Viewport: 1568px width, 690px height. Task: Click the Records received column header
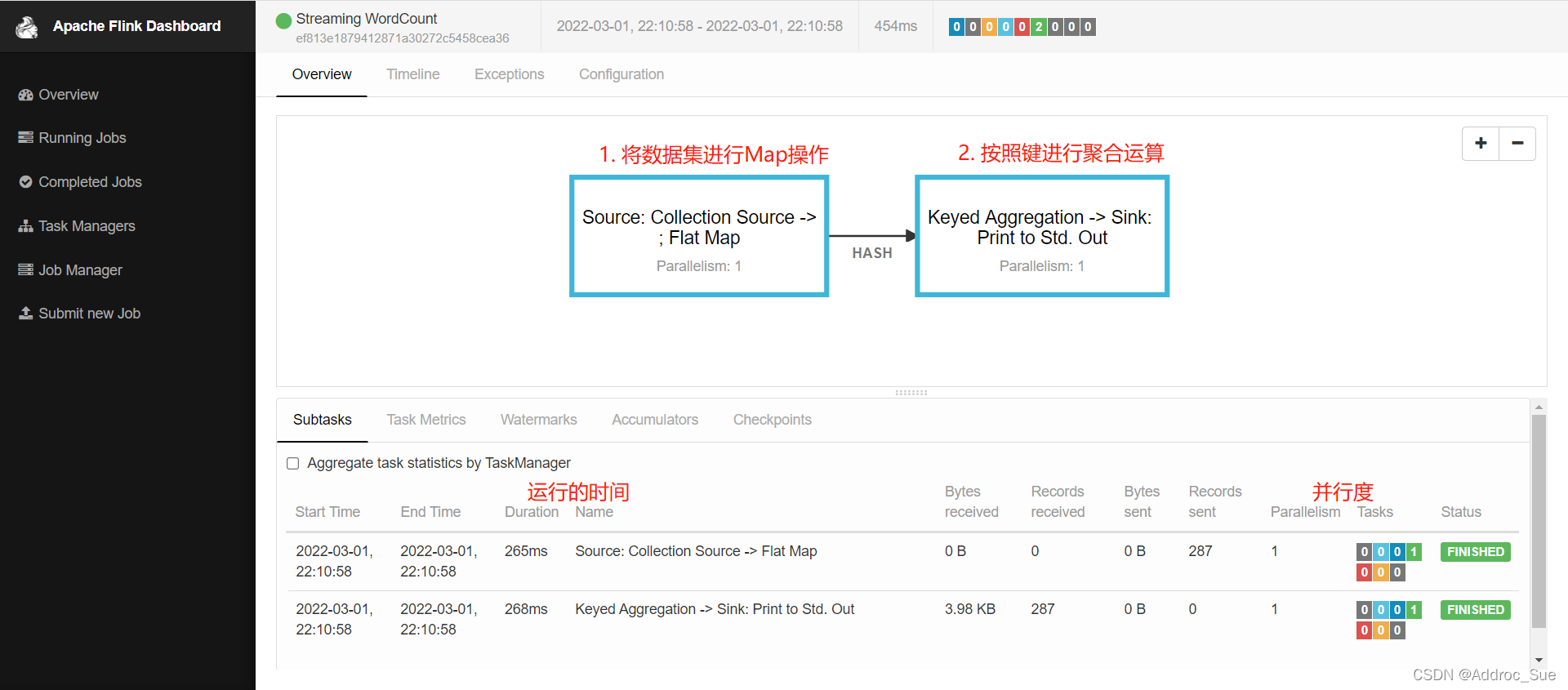point(1058,501)
